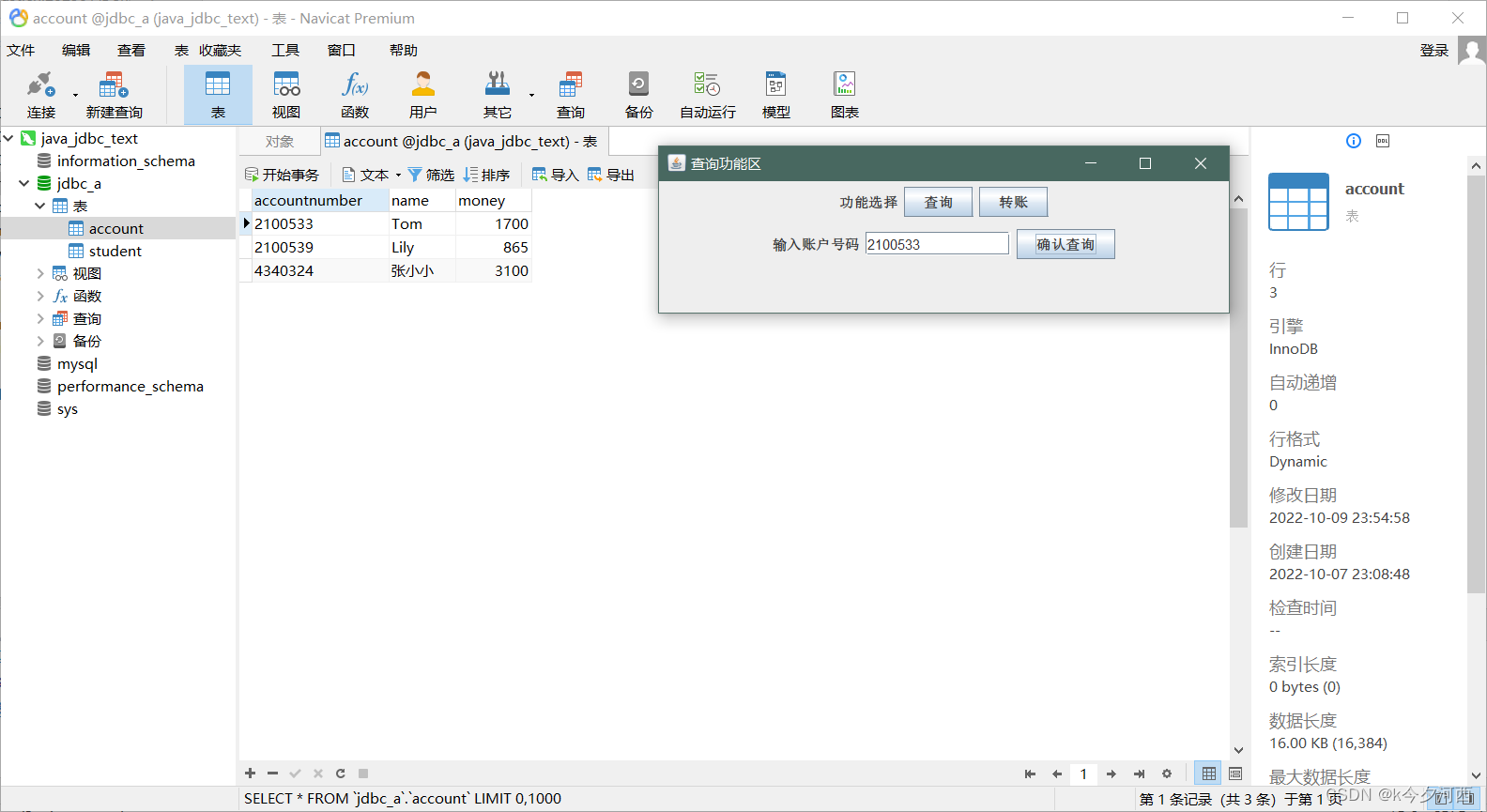Open the Tools menu

pos(285,50)
